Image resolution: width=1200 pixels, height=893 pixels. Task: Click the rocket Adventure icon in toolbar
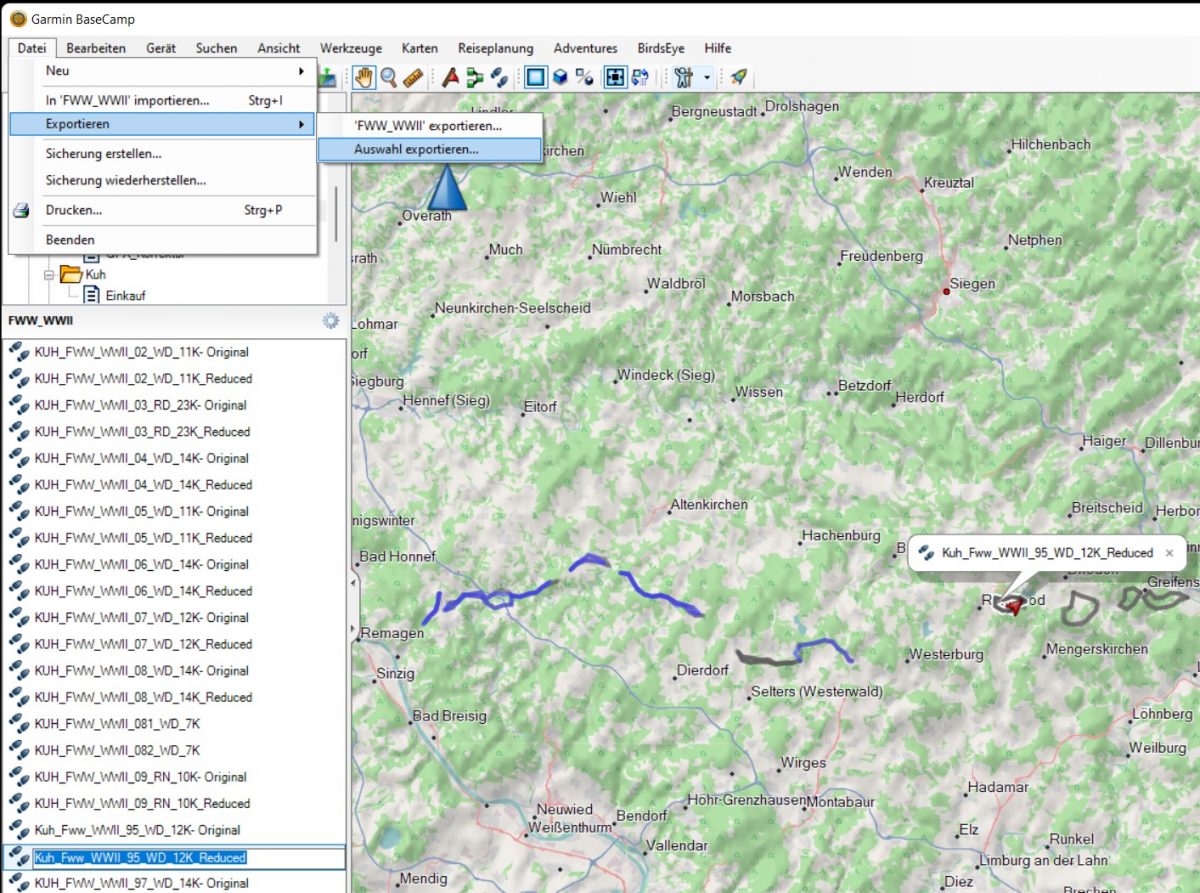point(738,77)
